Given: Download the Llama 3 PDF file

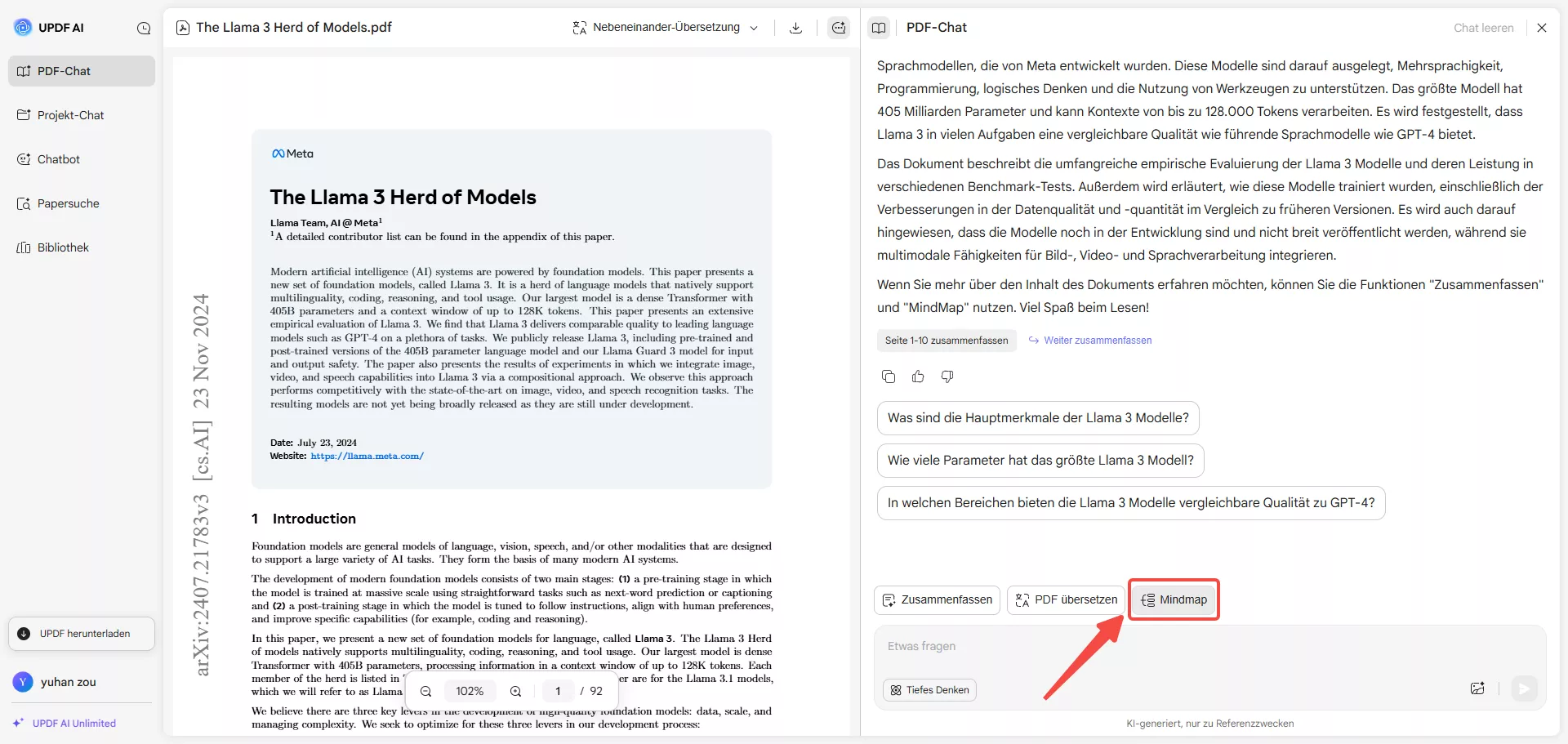Looking at the screenshot, I should pos(795,27).
